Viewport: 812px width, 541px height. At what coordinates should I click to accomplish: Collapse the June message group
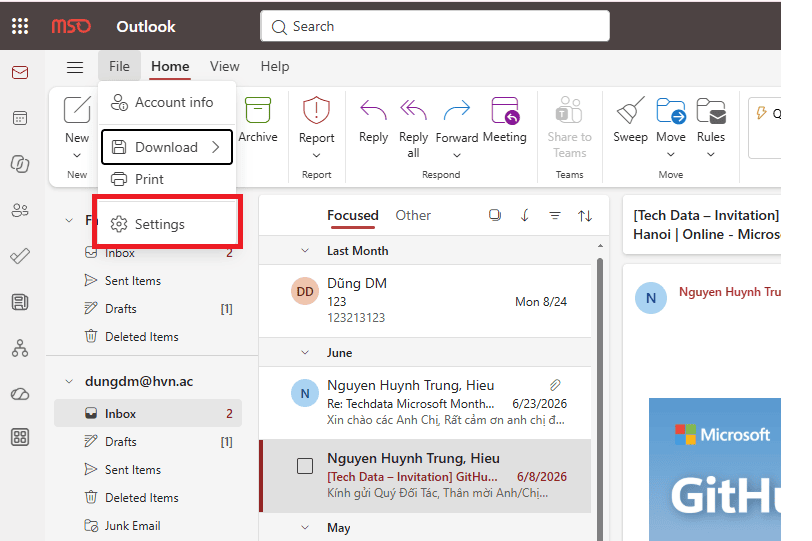click(x=305, y=353)
